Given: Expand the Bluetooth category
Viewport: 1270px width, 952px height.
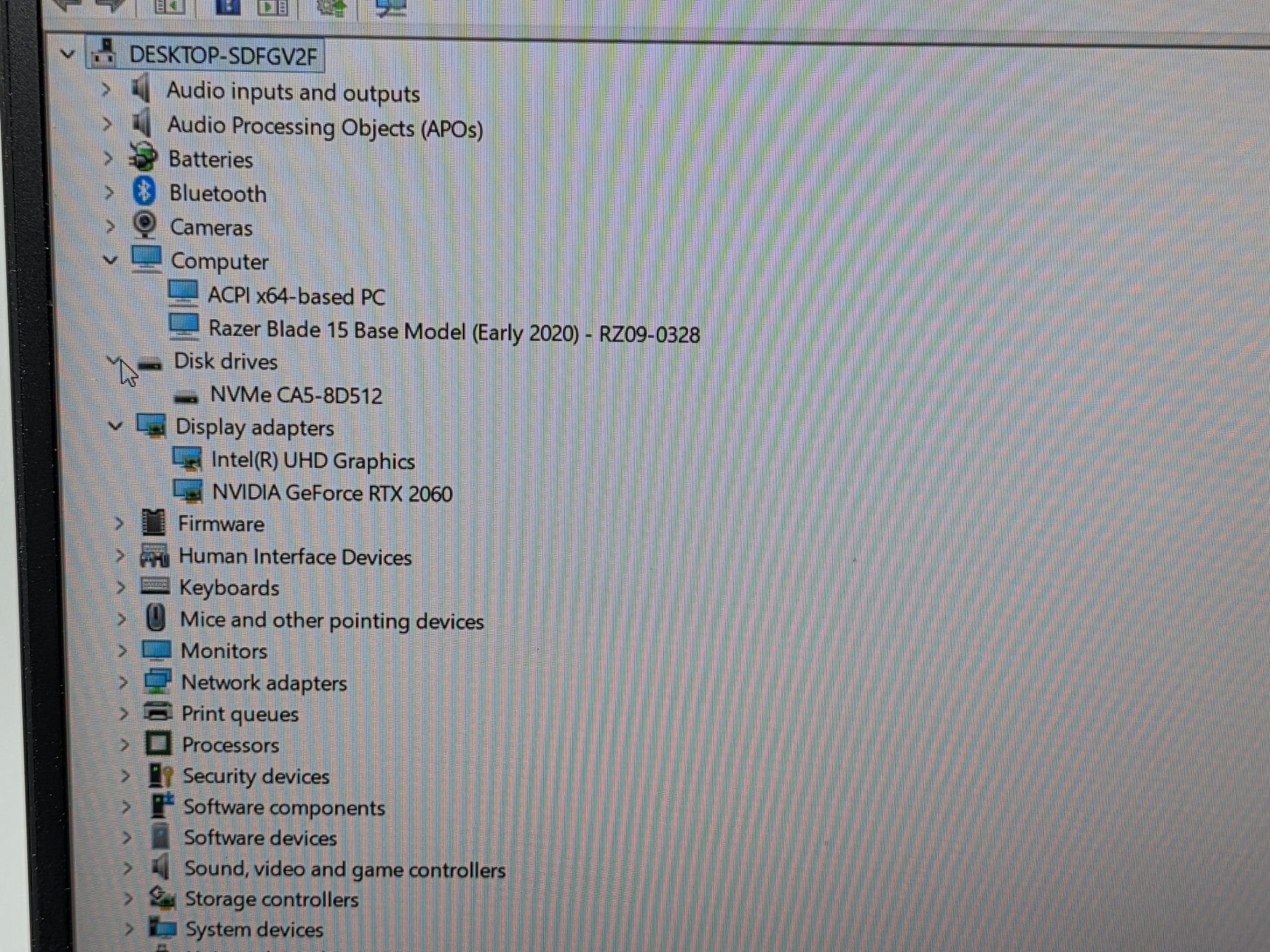Looking at the screenshot, I should [x=109, y=192].
